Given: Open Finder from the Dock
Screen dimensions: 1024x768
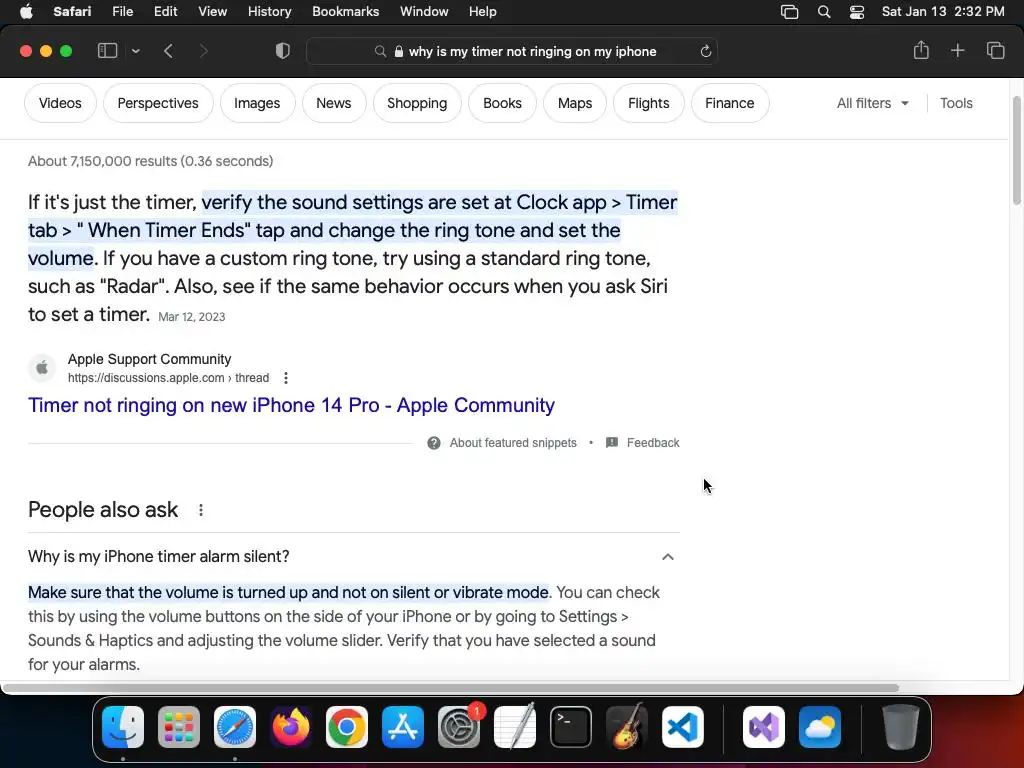Looking at the screenshot, I should 123,727.
